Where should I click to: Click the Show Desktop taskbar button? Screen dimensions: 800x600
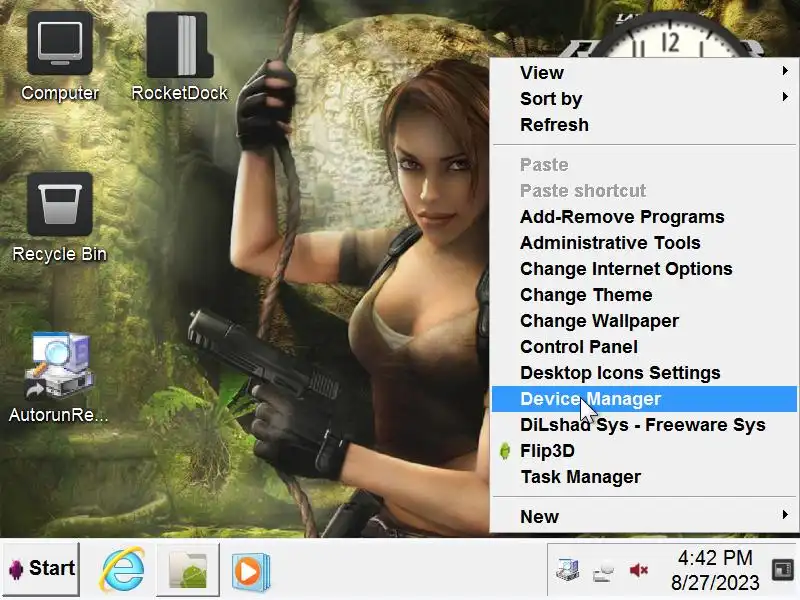(x=783, y=570)
